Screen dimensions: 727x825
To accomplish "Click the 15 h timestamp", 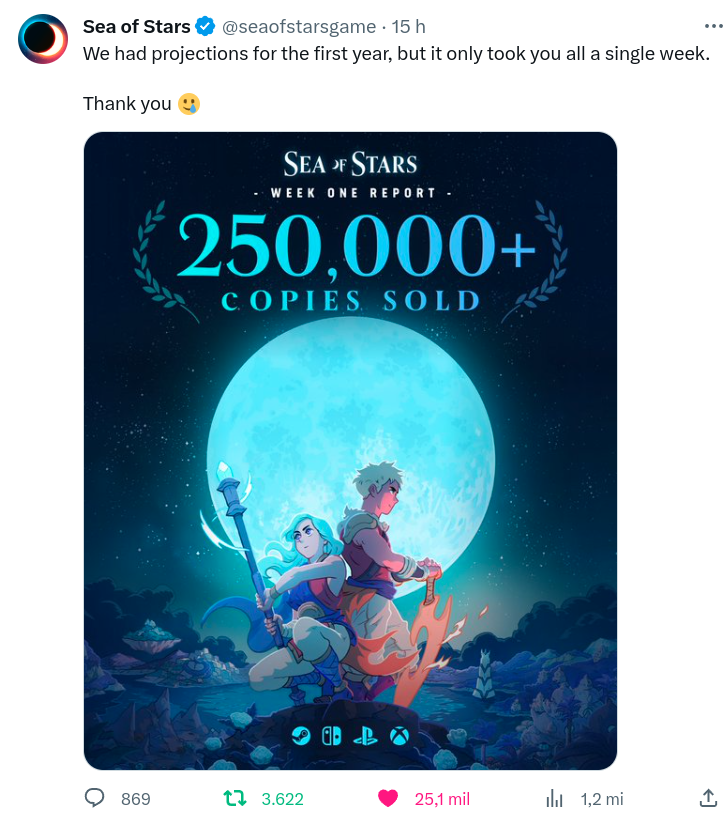I will point(408,26).
